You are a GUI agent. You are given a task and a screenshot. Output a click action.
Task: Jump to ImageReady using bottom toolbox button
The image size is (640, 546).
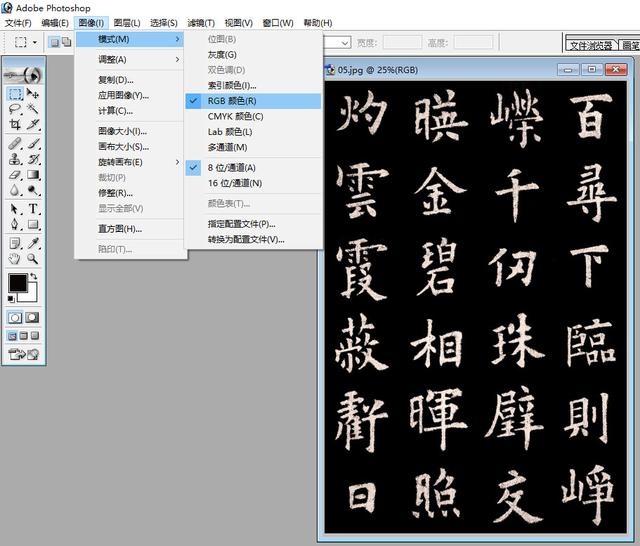pyautogui.click(x=23, y=354)
